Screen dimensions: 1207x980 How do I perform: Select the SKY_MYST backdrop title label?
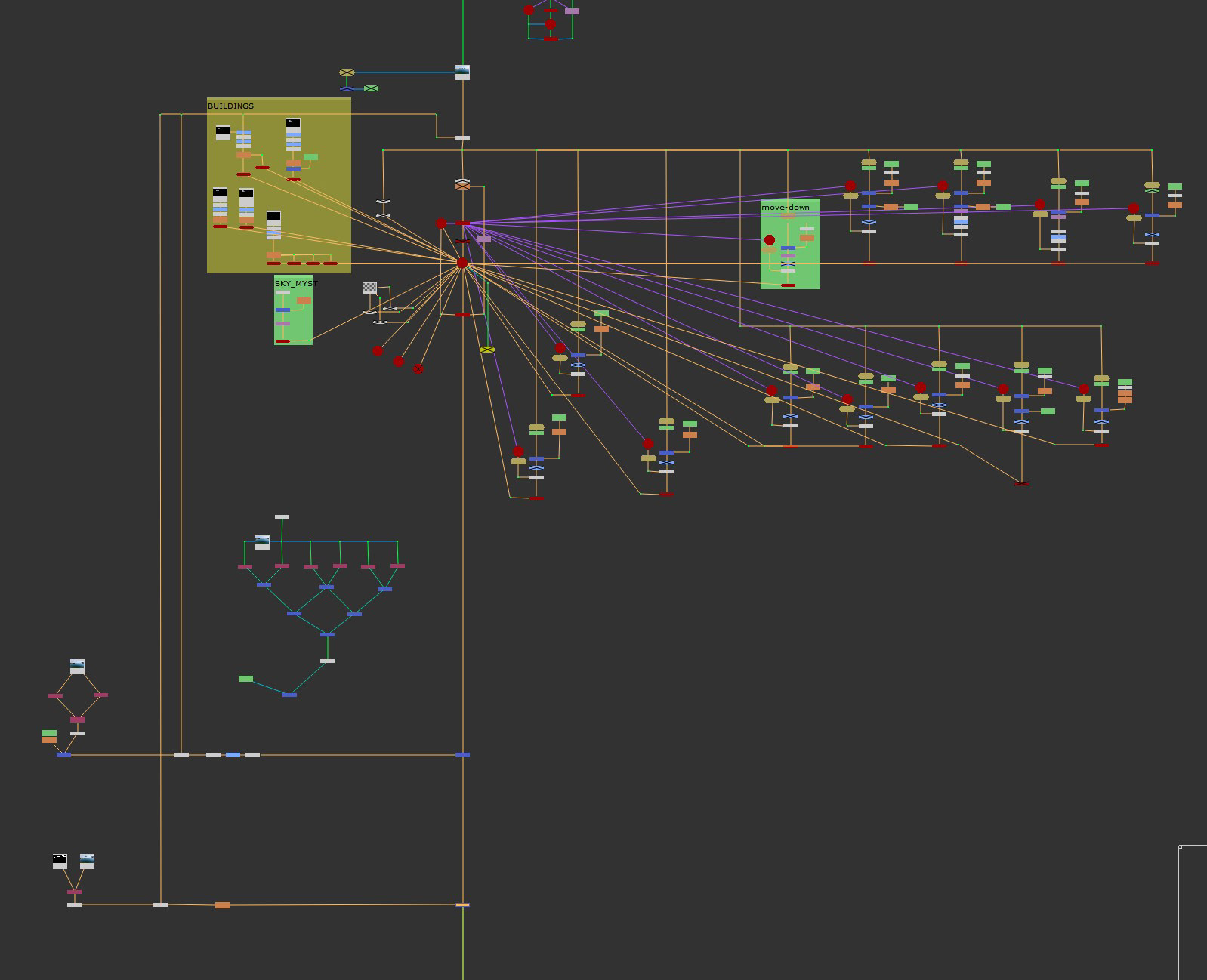pos(296,284)
